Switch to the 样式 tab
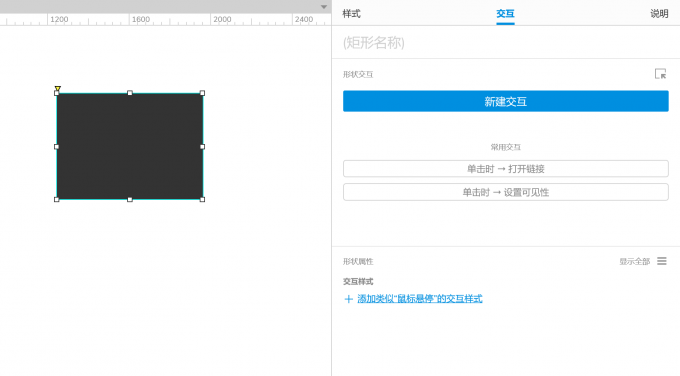The image size is (680, 376). click(351, 13)
